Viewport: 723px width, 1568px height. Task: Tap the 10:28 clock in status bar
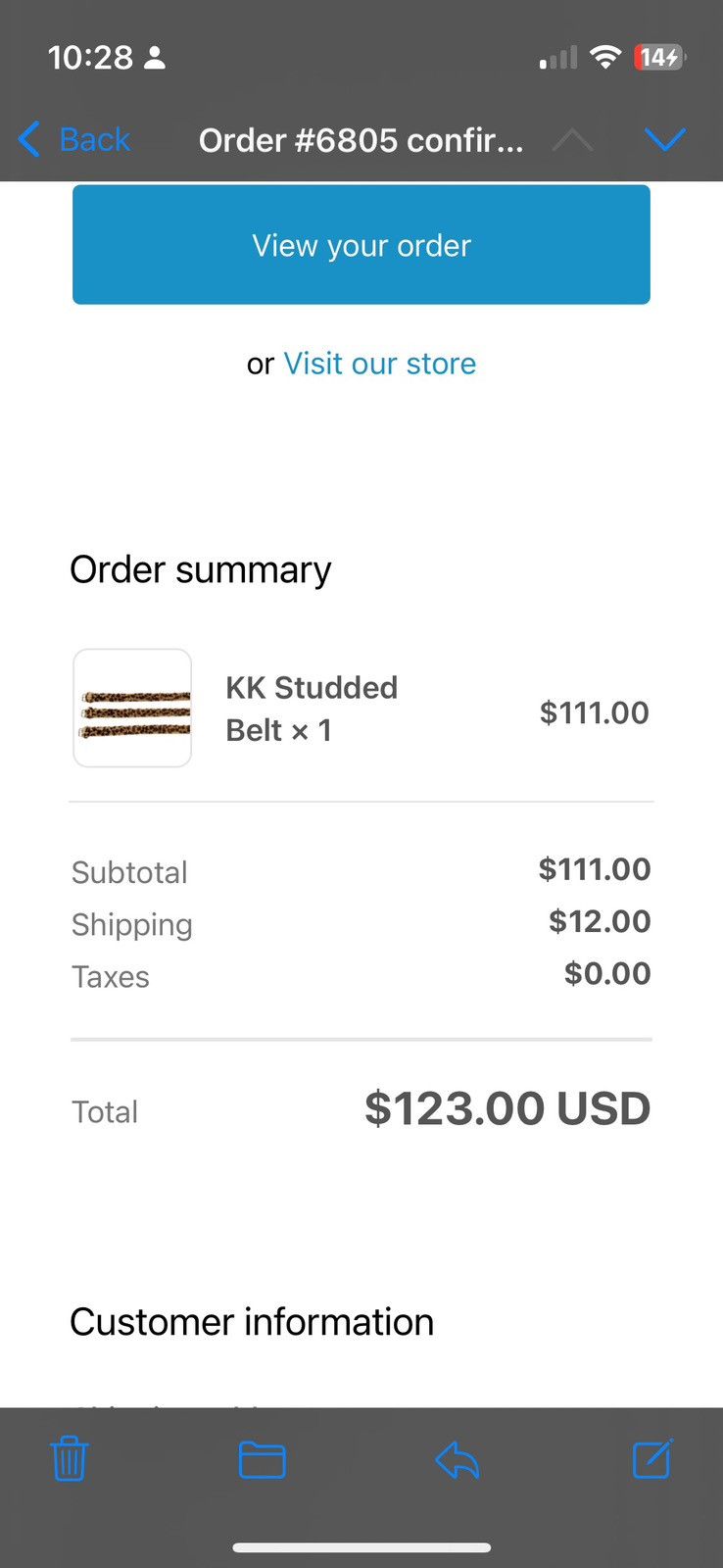tap(90, 58)
